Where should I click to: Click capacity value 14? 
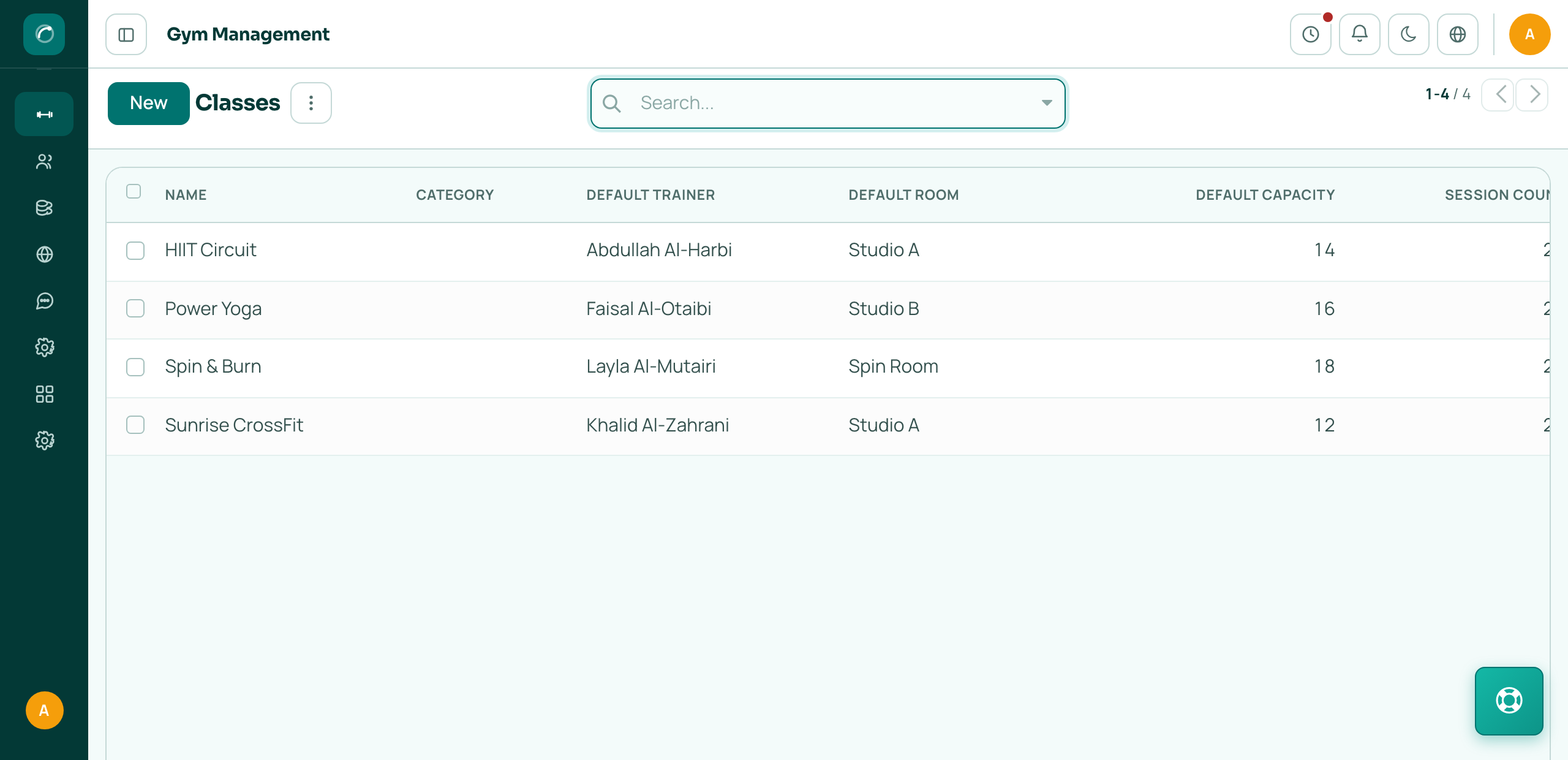point(1324,250)
